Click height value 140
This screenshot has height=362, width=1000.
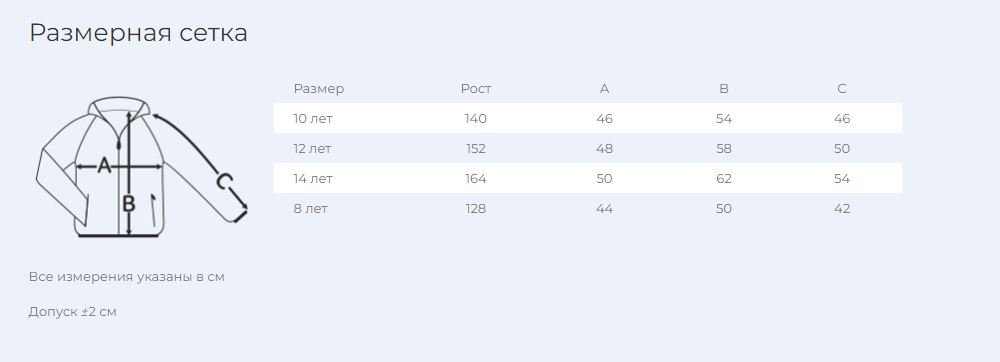(476, 119)
